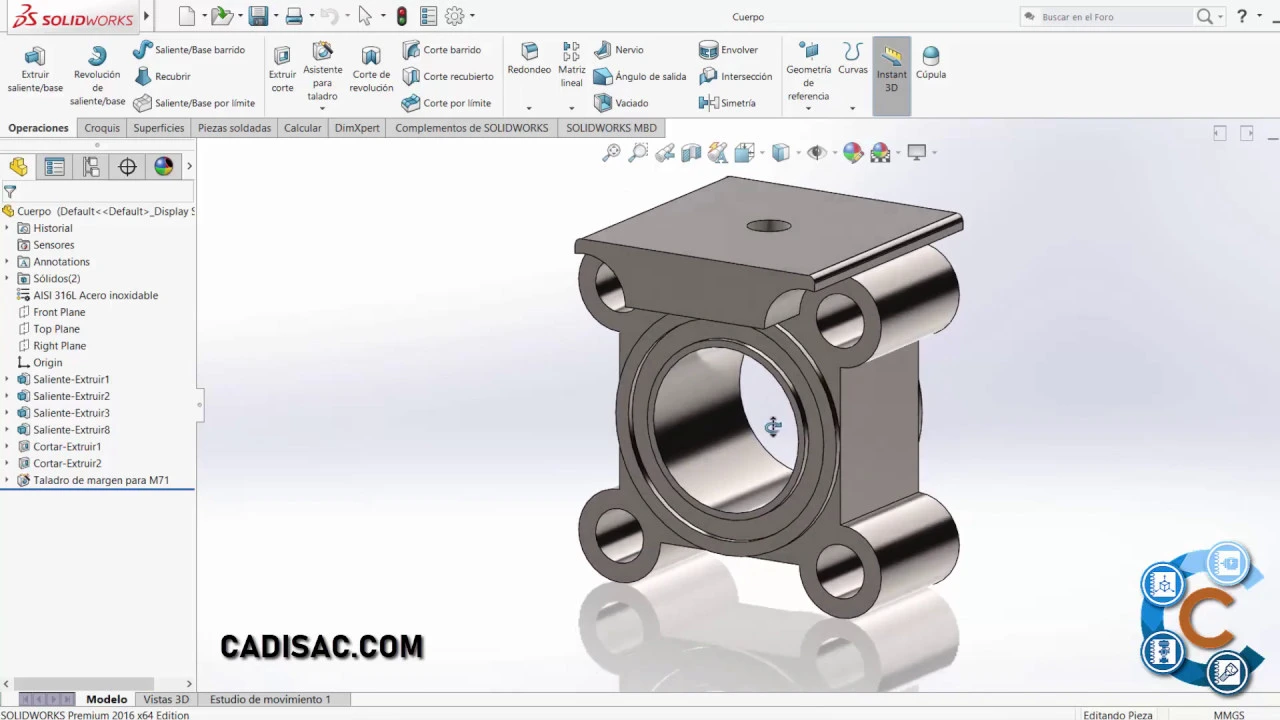Select the Intersección tool
This screenshot has width=1280, height=720.
tap(735, 76)
